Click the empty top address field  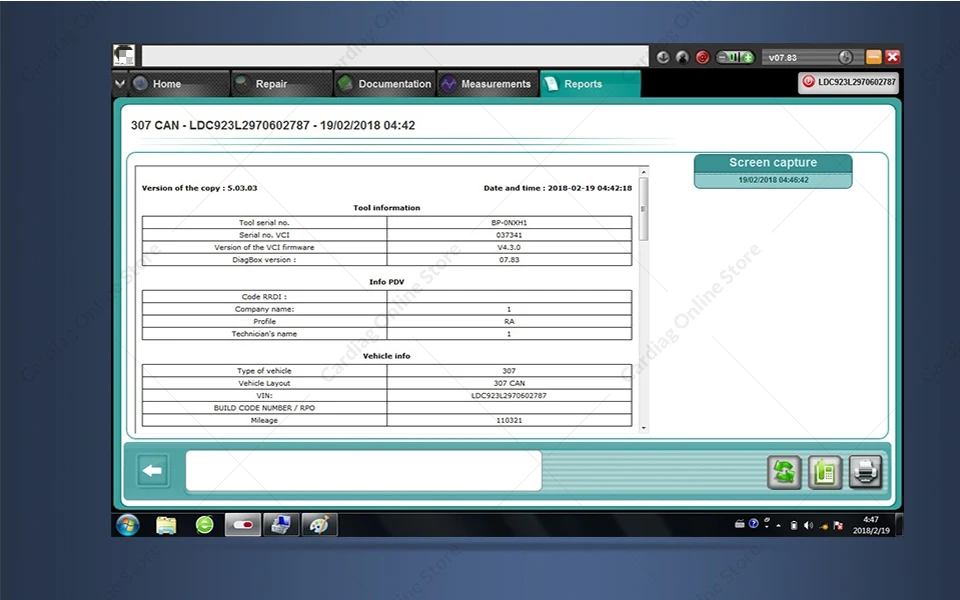(x=395, y=56)
